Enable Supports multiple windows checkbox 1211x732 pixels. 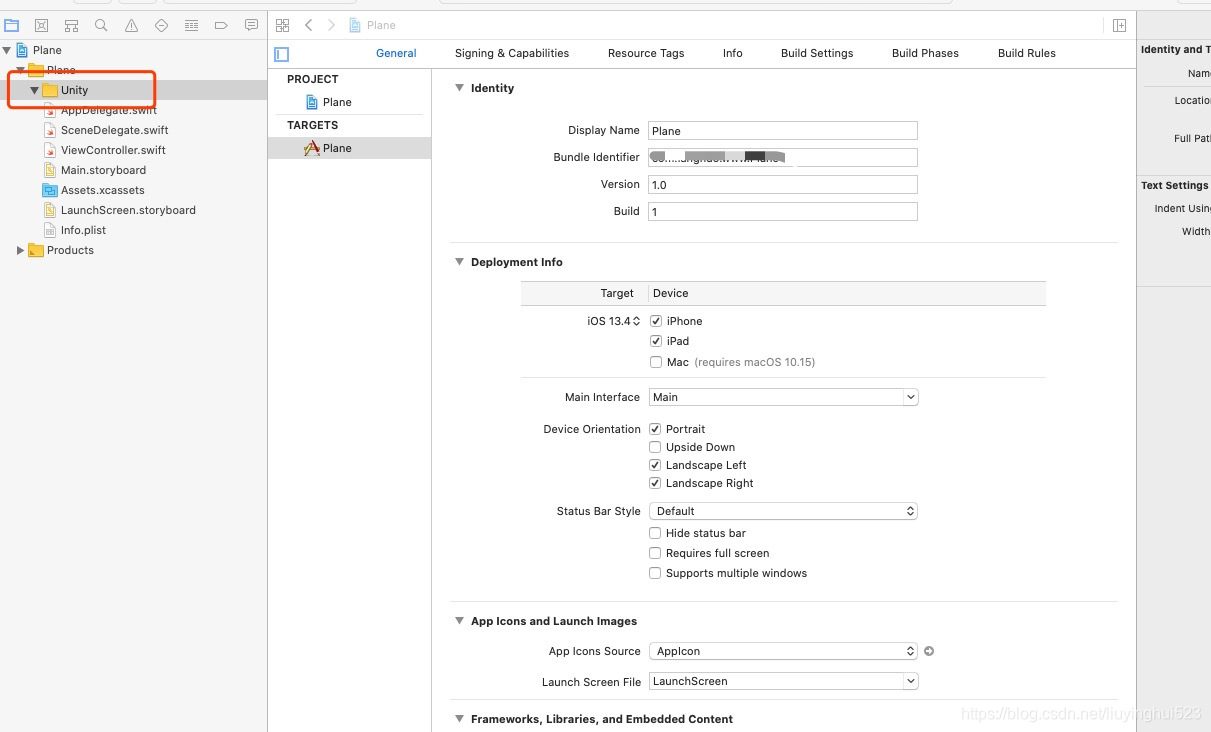[x=656, y=573]
